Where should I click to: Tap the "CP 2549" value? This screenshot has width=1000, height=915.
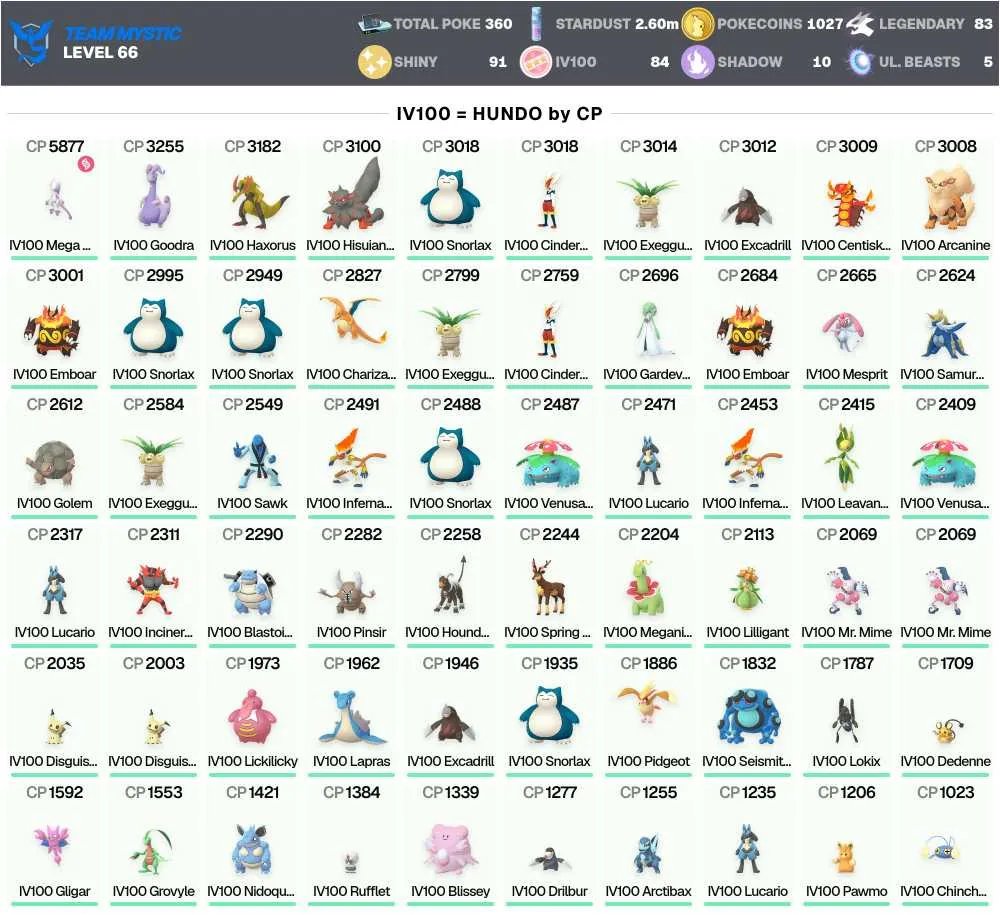(253, 405)
